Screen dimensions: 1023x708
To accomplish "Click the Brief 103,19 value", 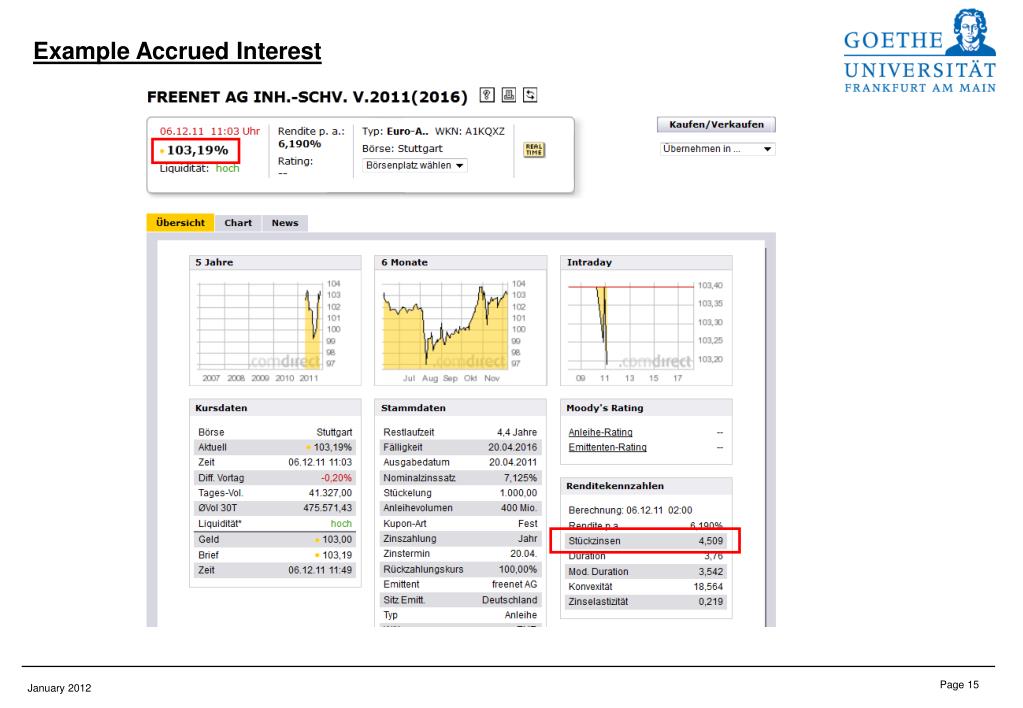I will 335,555.
